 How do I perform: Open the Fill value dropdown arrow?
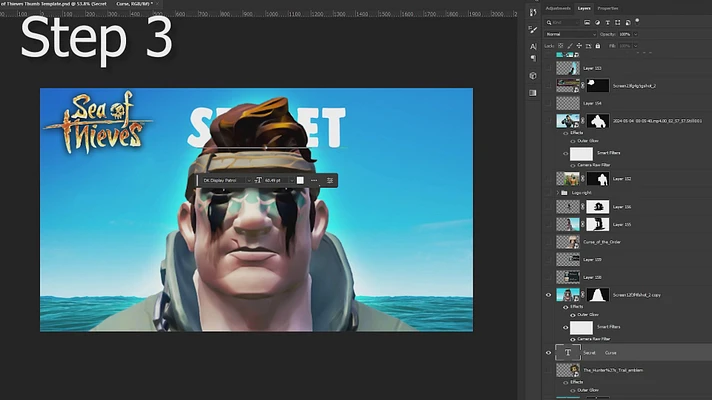(635, 46)
